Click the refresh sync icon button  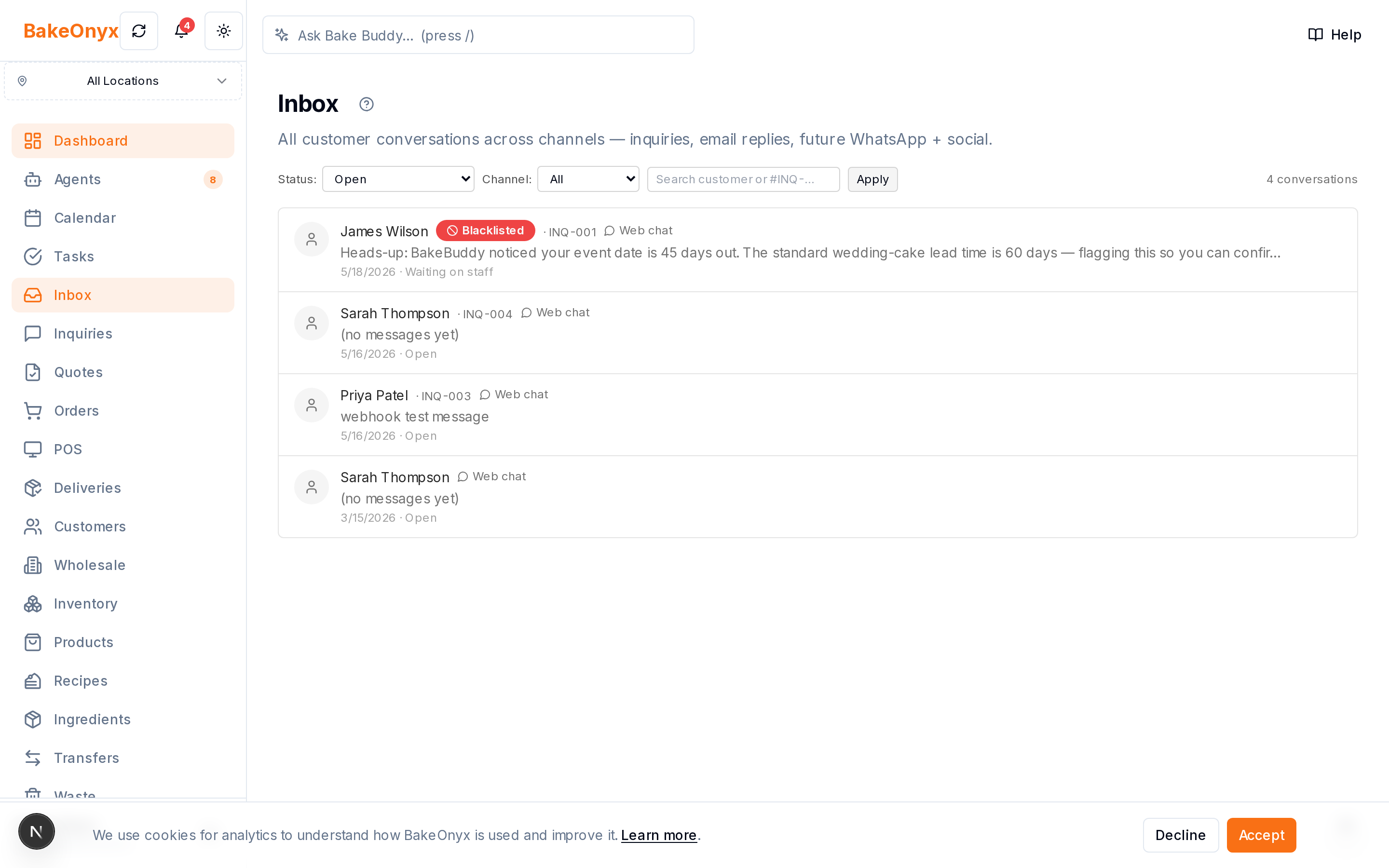pos(139,31)
